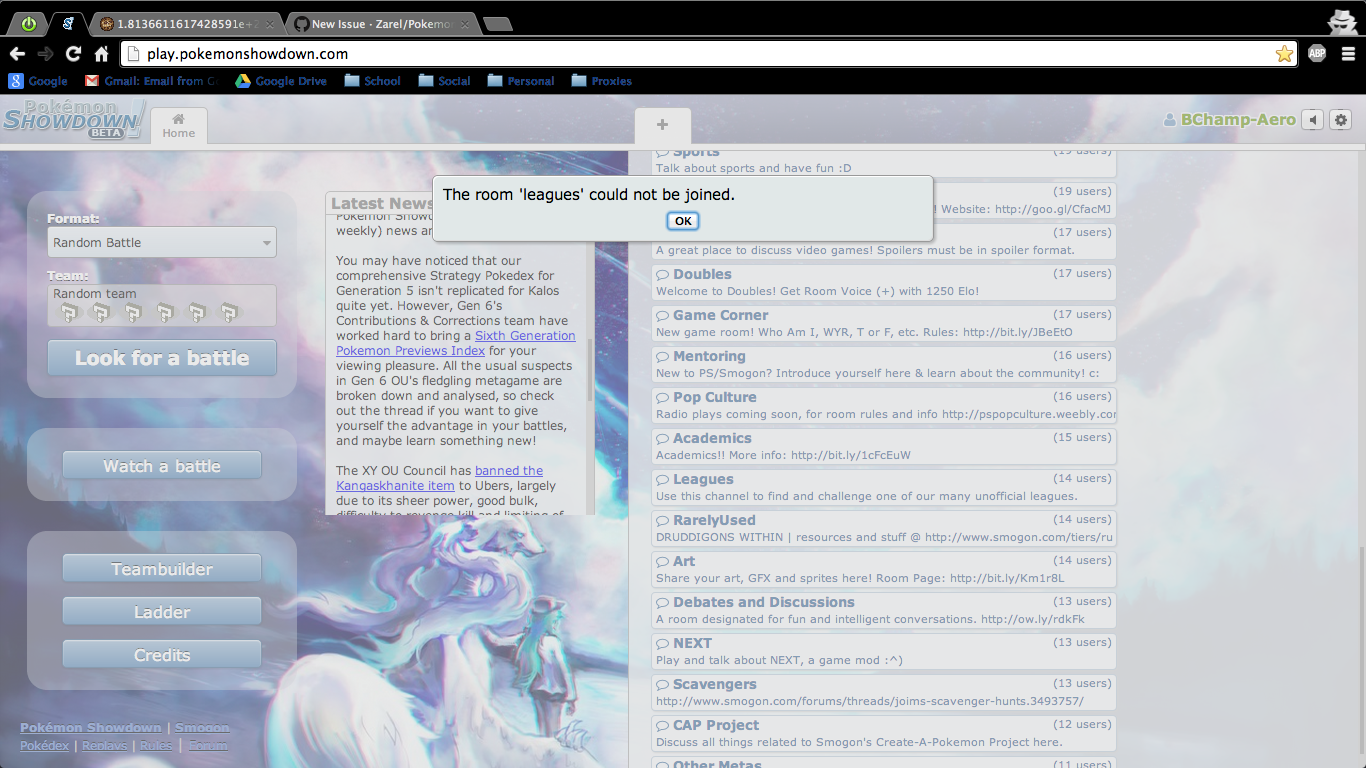Click the Replays footer link

104,745
